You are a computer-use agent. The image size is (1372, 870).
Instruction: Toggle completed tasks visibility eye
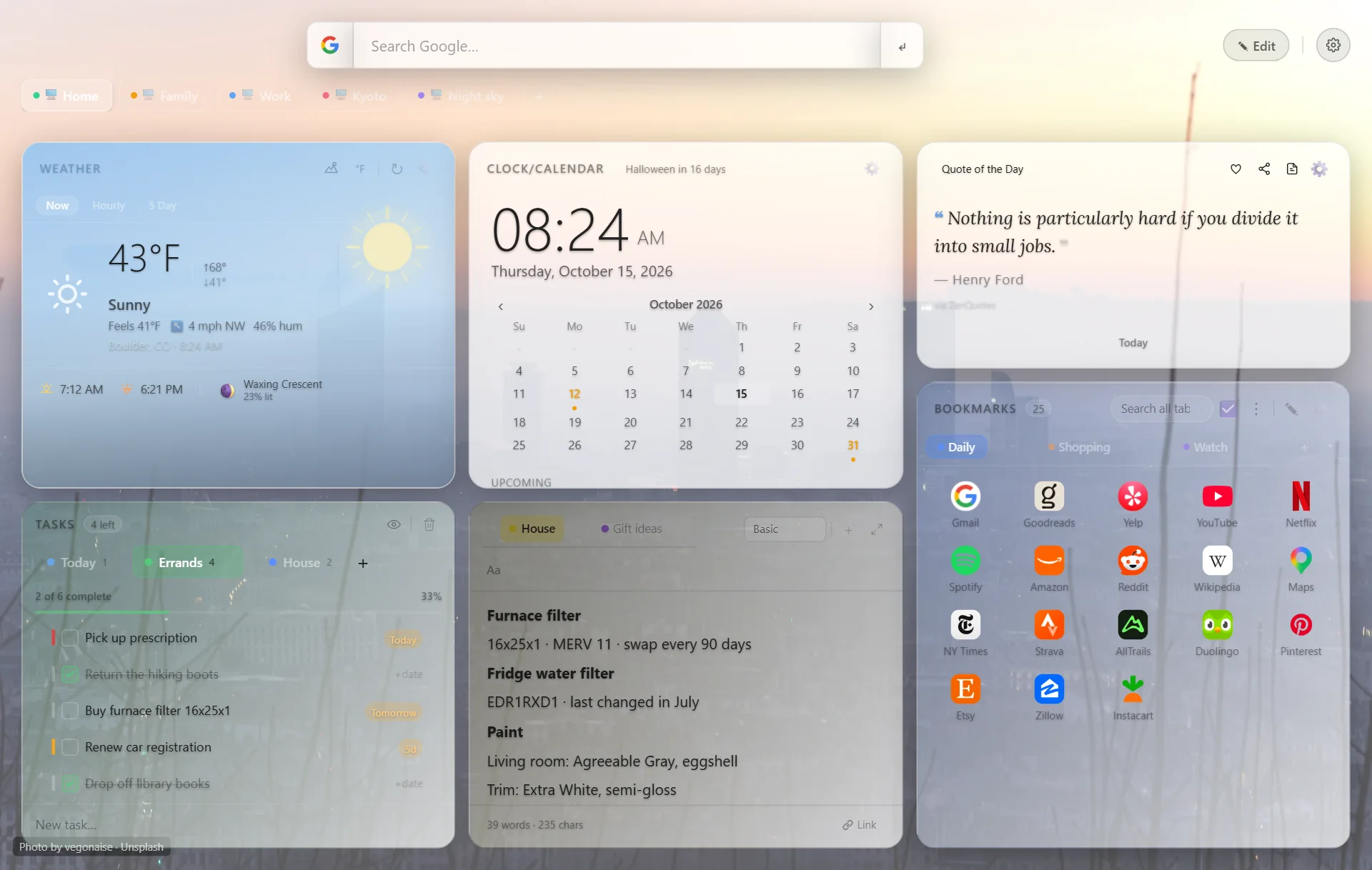pyautogui.click(x=394, y=524)
